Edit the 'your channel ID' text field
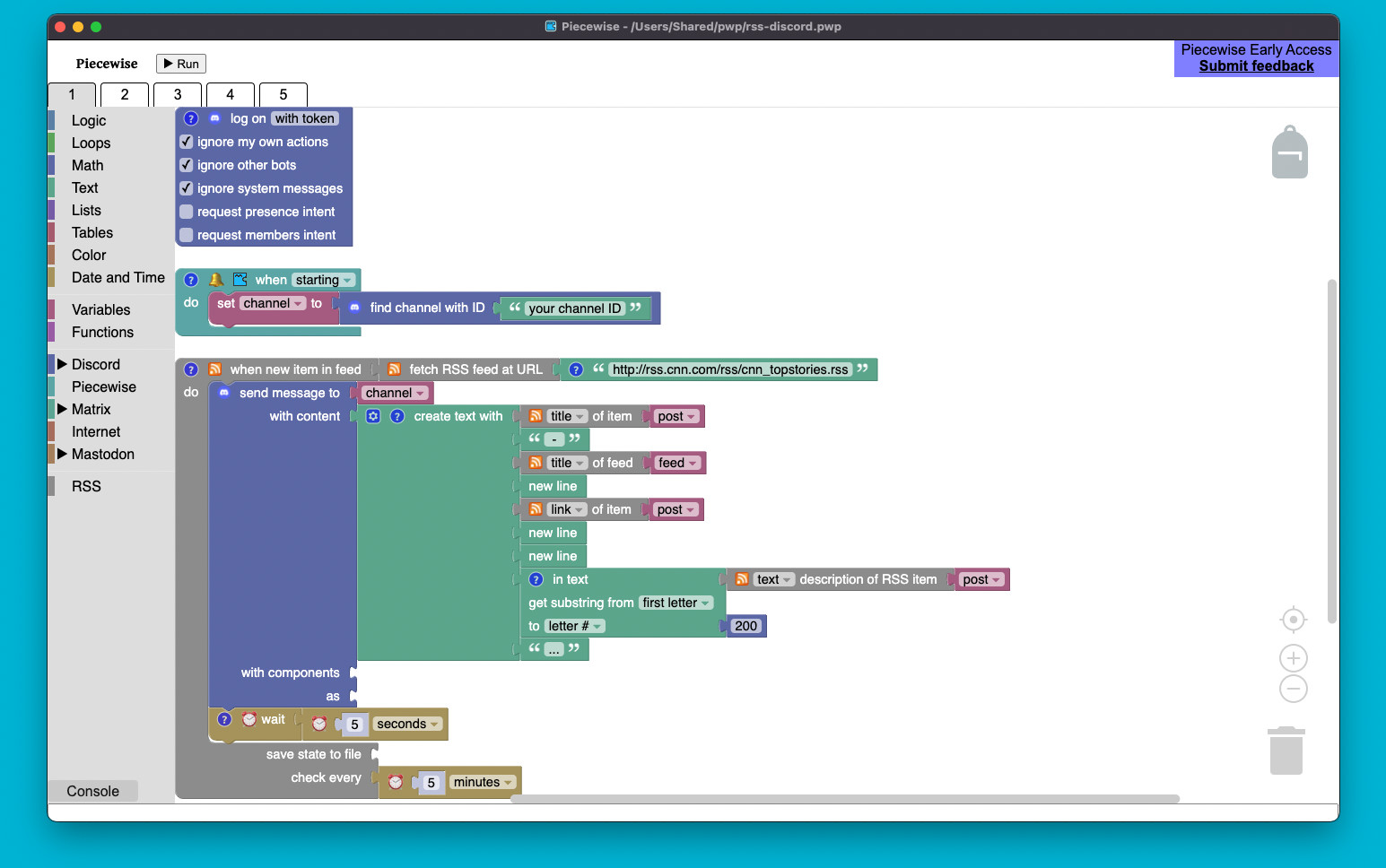 pyautogui.click(x=575, y=308)
